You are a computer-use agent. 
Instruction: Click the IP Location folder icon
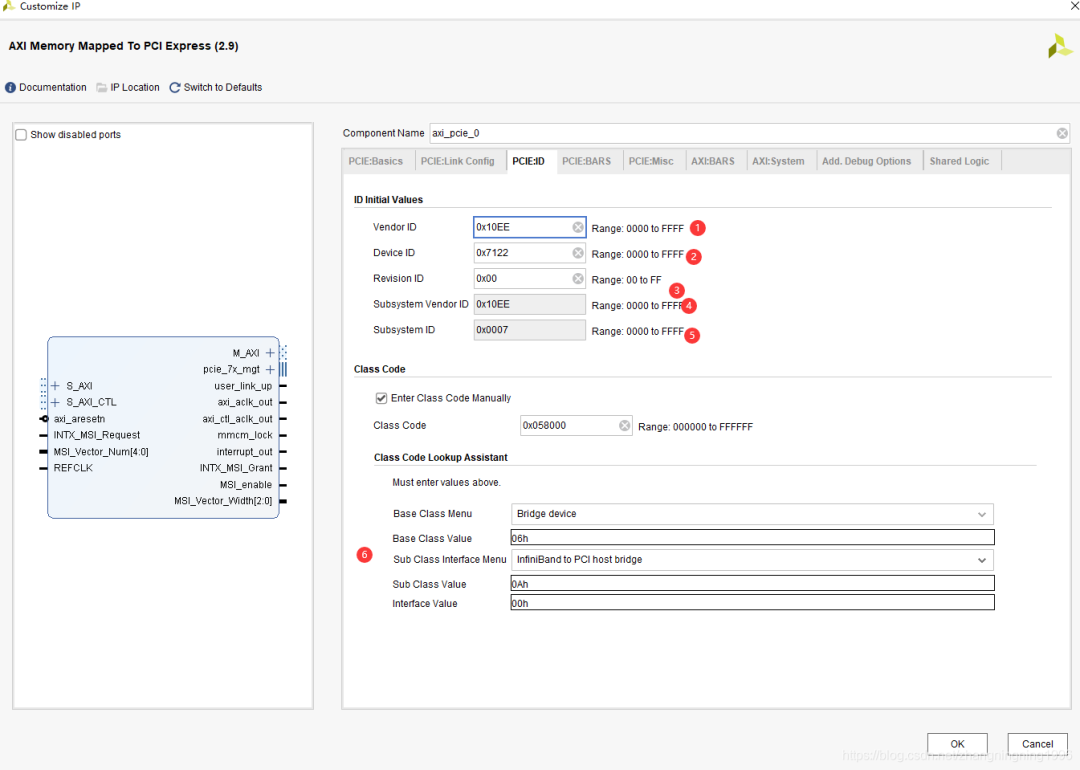tap(102, 88)
